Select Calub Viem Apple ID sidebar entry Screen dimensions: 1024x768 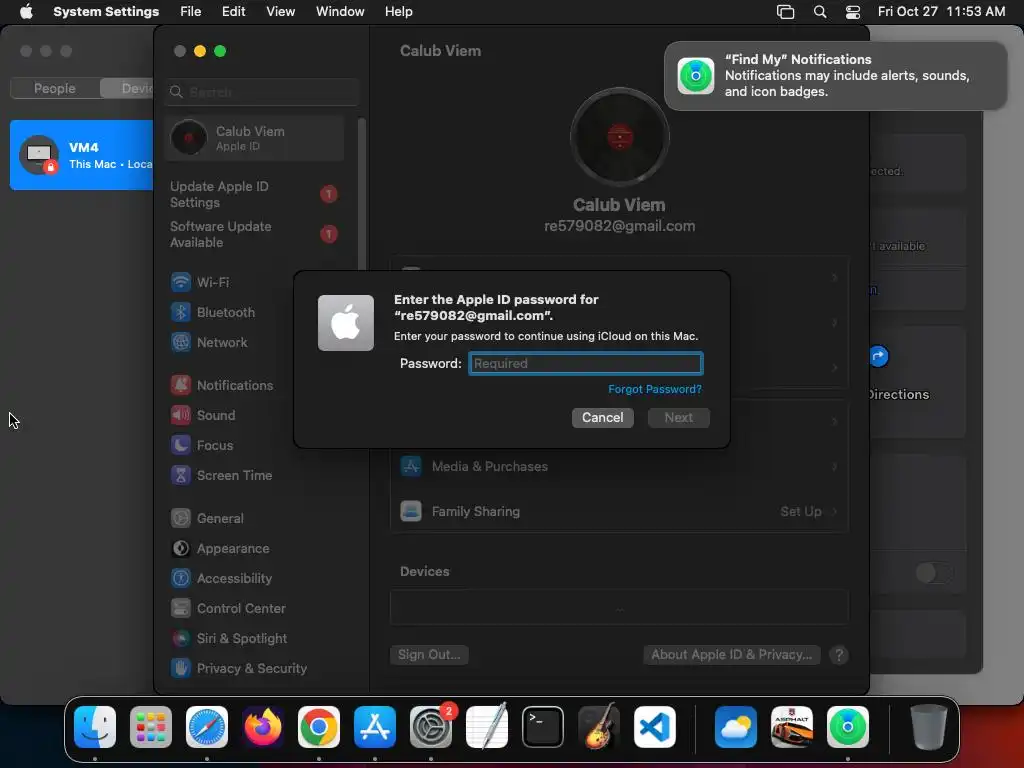254,138
